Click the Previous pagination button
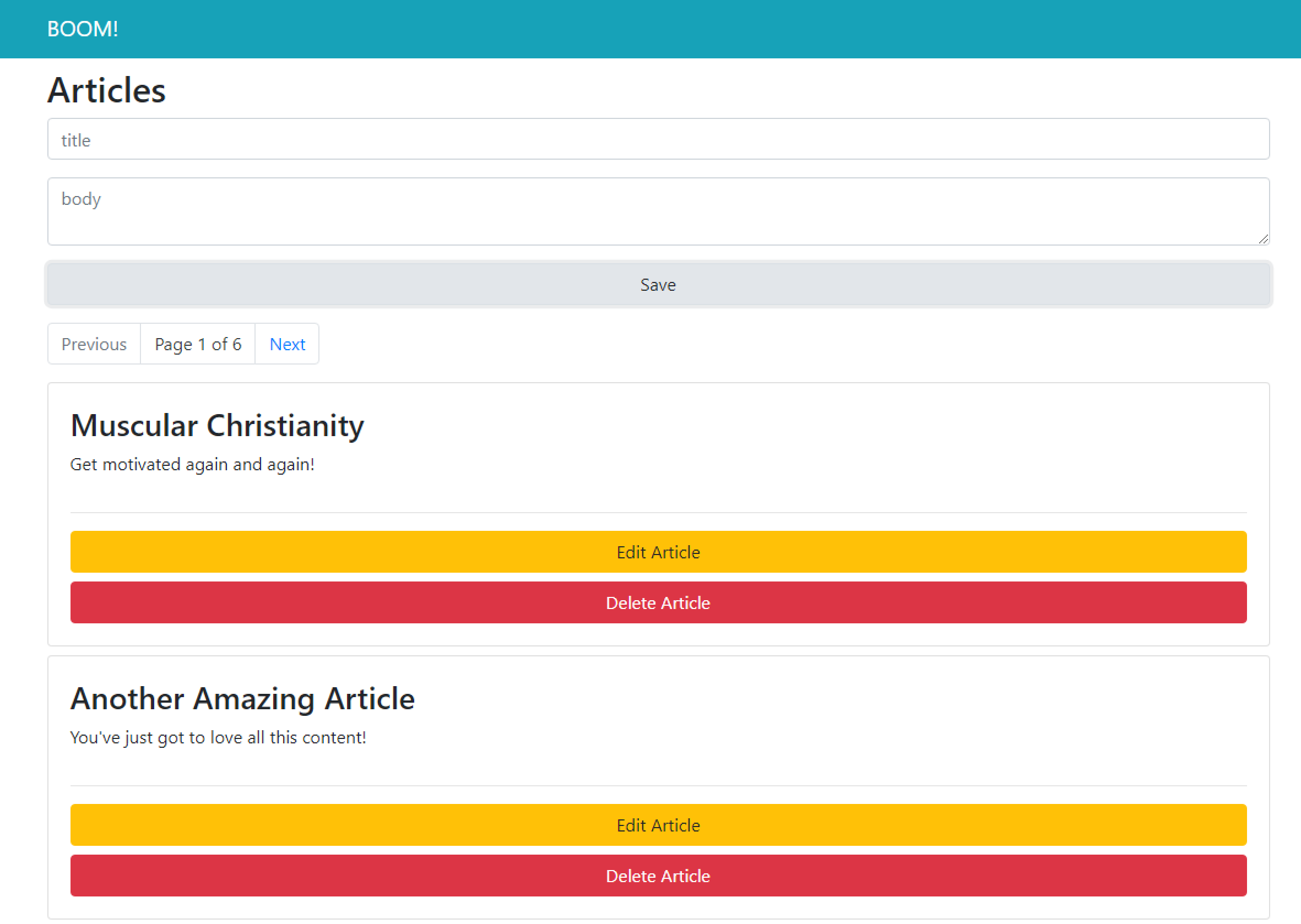The image size is (1301, 924). [94, 344]
